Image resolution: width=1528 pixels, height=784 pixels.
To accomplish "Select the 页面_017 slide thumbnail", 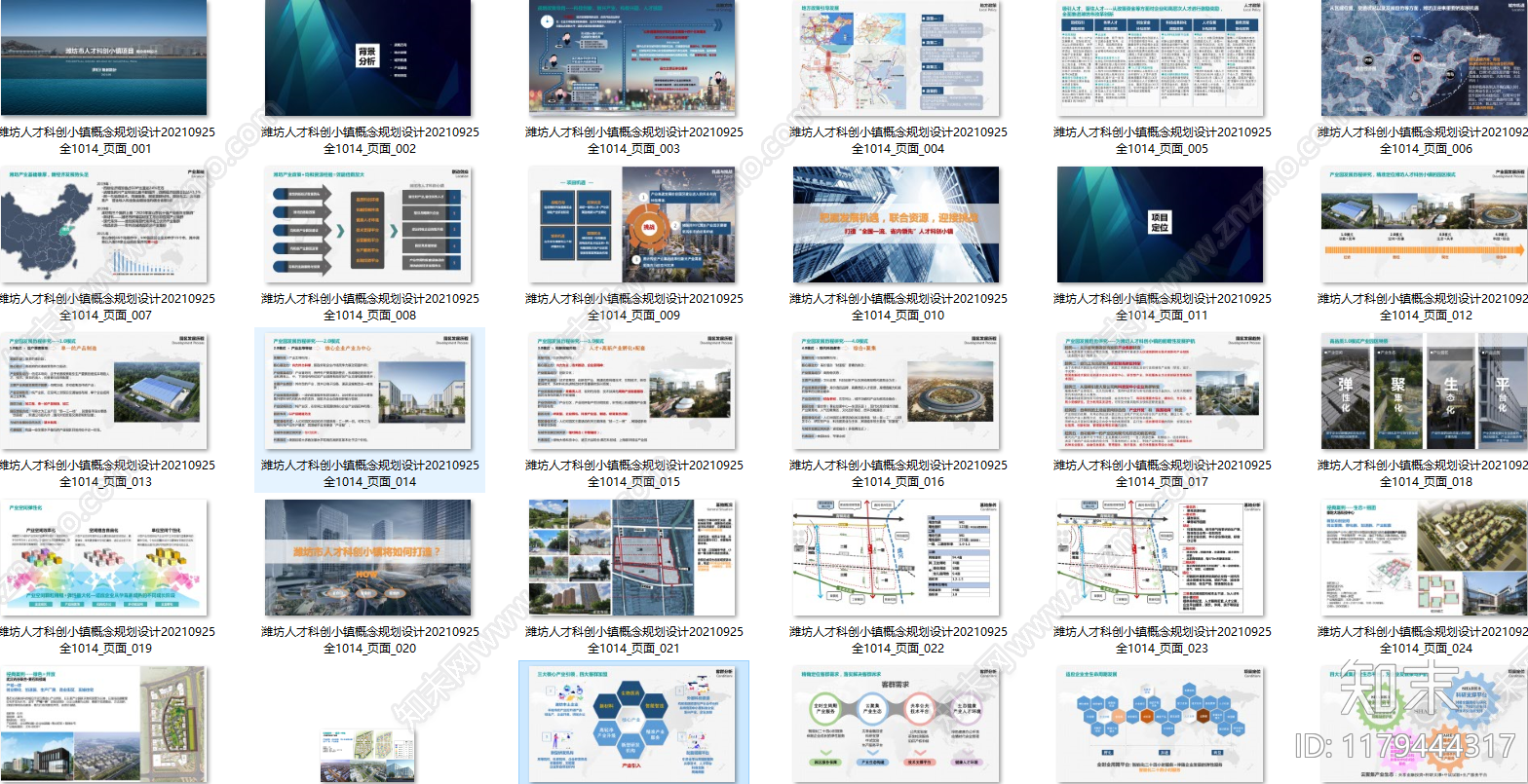I will click(x=1160, y=392).
